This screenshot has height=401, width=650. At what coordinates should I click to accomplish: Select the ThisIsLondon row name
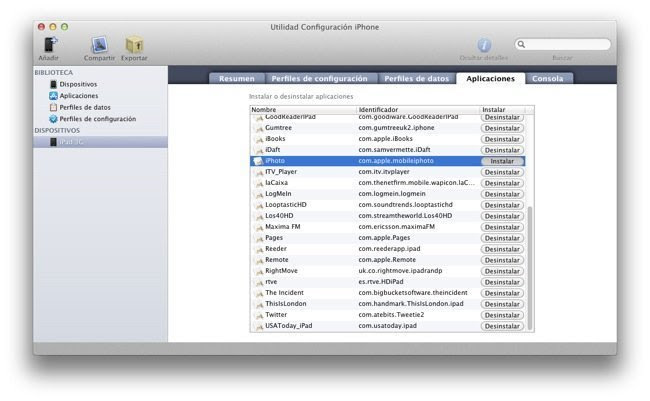[x=286, y=304]
